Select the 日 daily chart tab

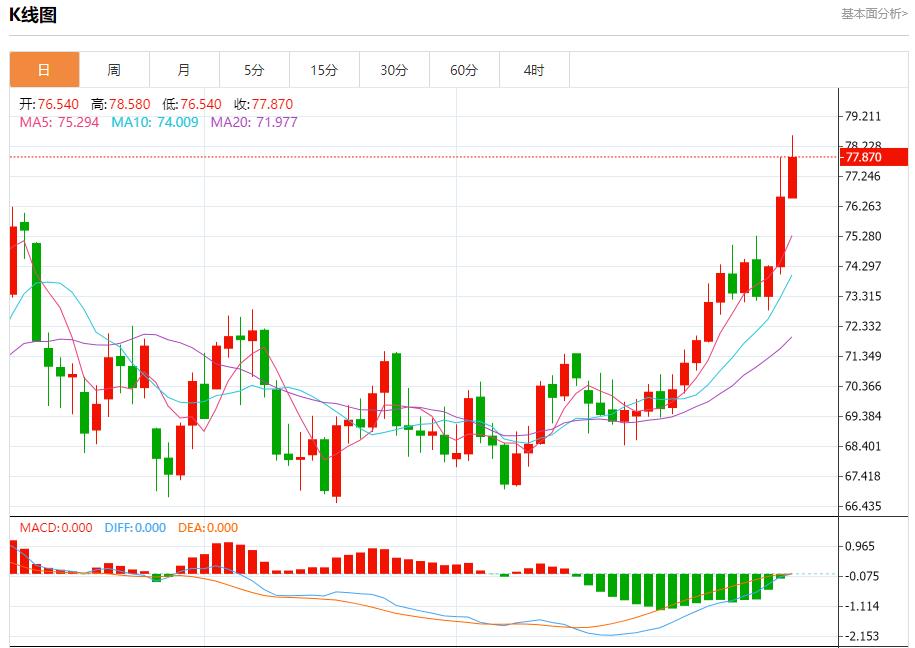tap(44, 70)
